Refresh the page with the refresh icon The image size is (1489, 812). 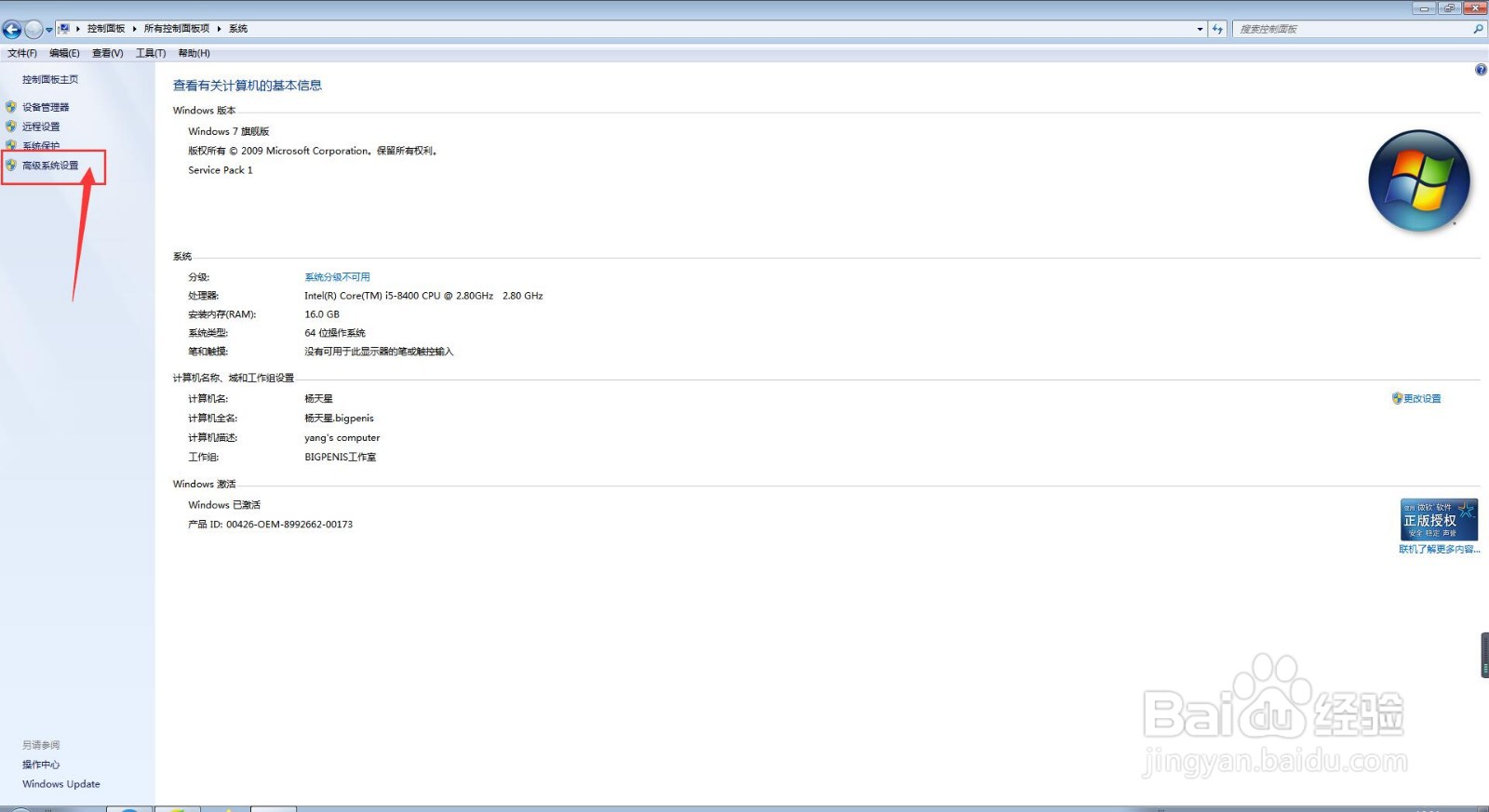1217,29
